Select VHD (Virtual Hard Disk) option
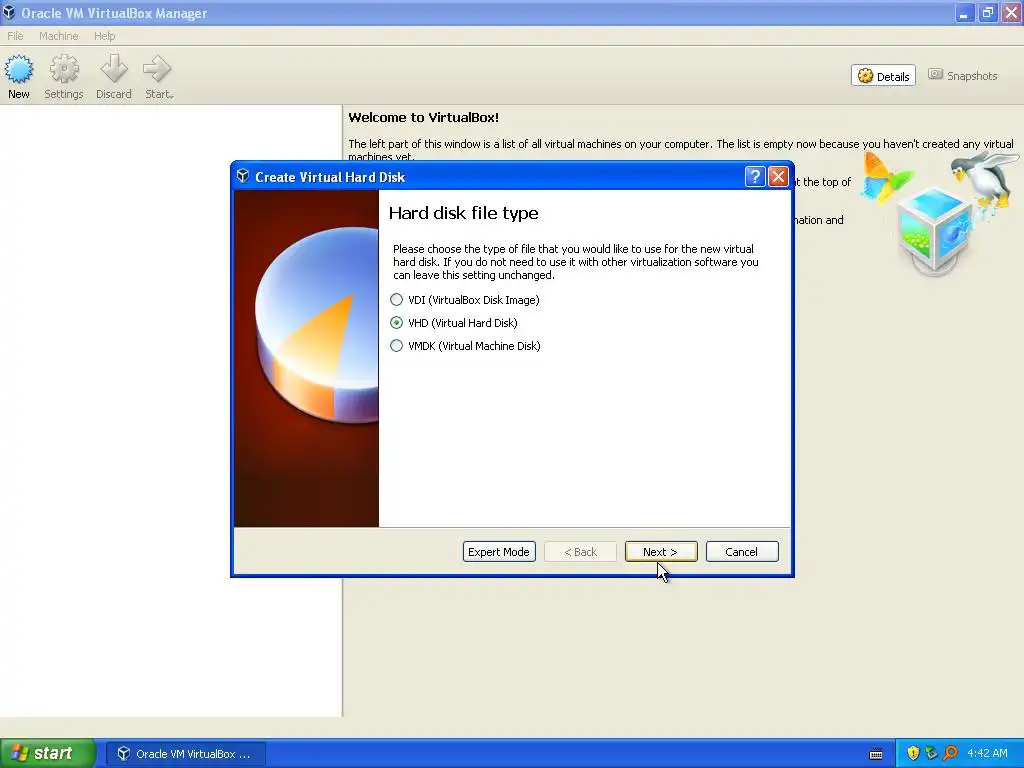Viewport: 1024px width, 768px height. [454, 323]
